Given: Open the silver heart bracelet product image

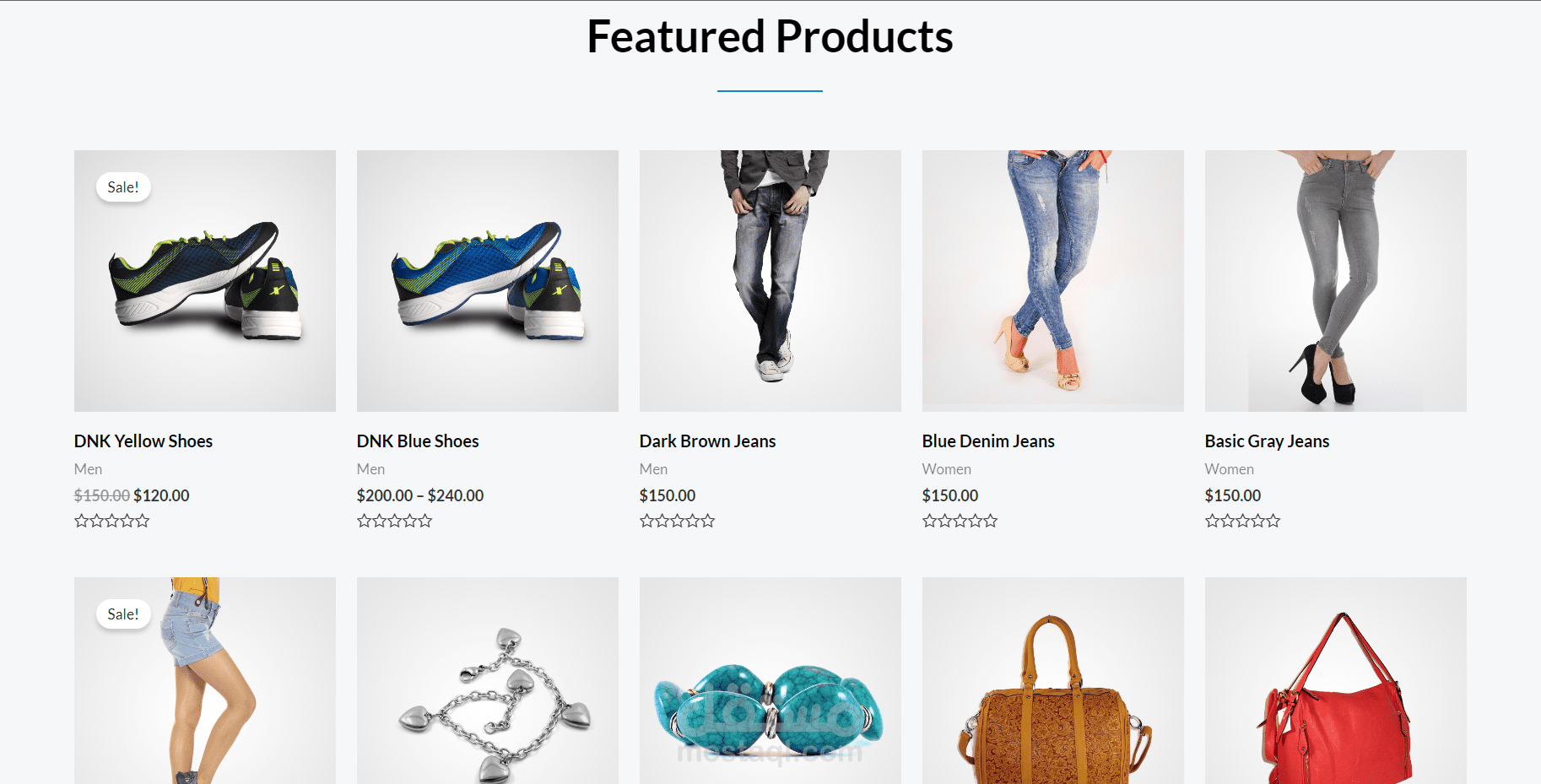Looking at the screenshot, I should [488, 681].
